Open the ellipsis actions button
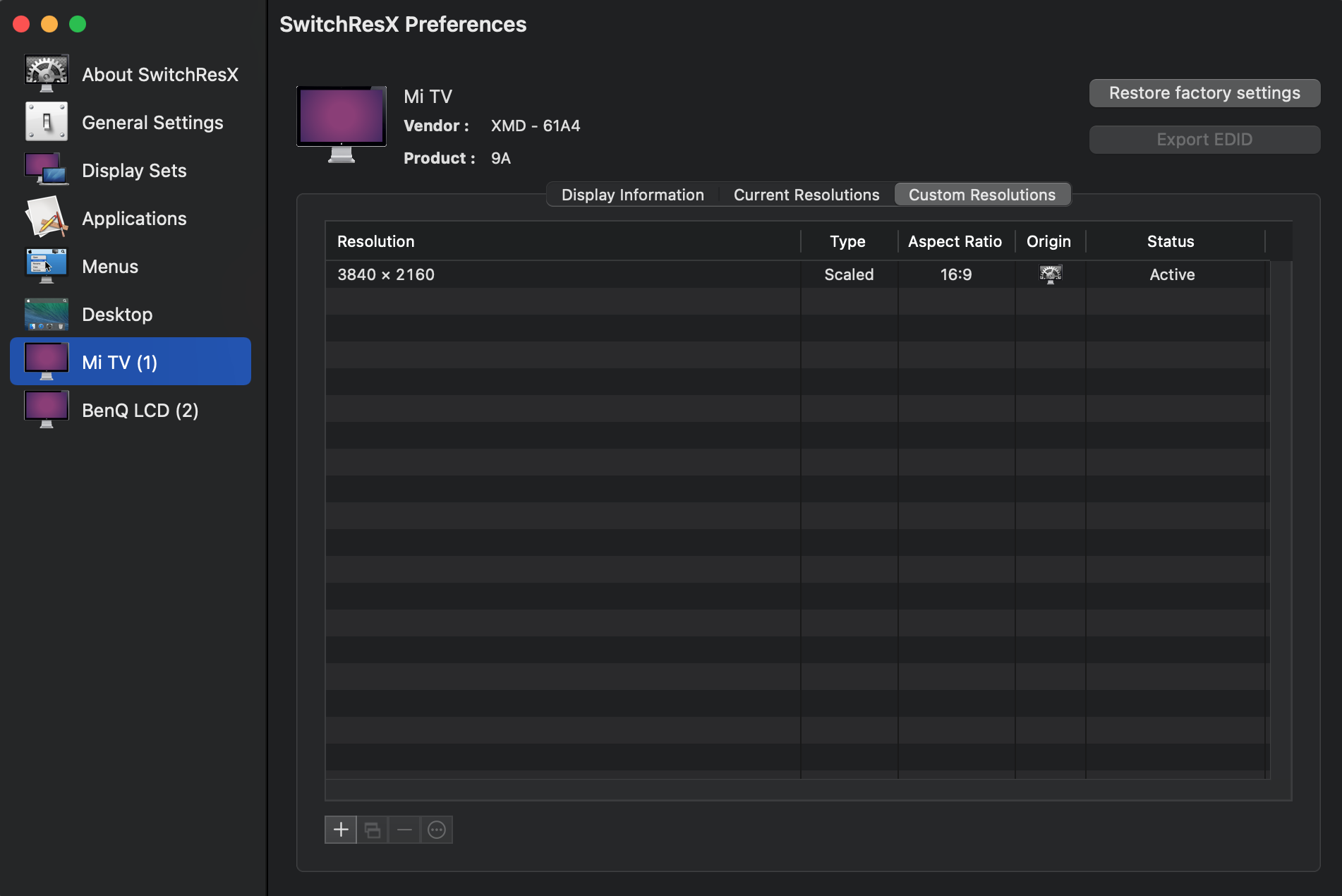 pyautogui.click(x=437, y=830)
